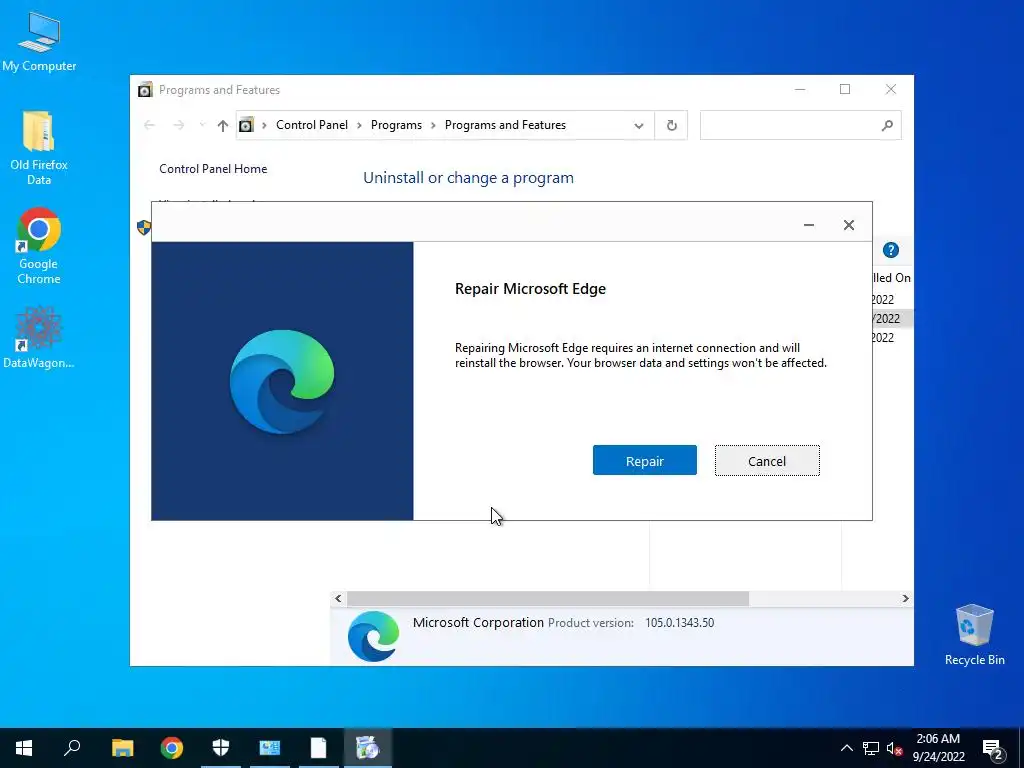Maximize the Programs and Features window
1024x768 pixels.
tap(844, 89)
